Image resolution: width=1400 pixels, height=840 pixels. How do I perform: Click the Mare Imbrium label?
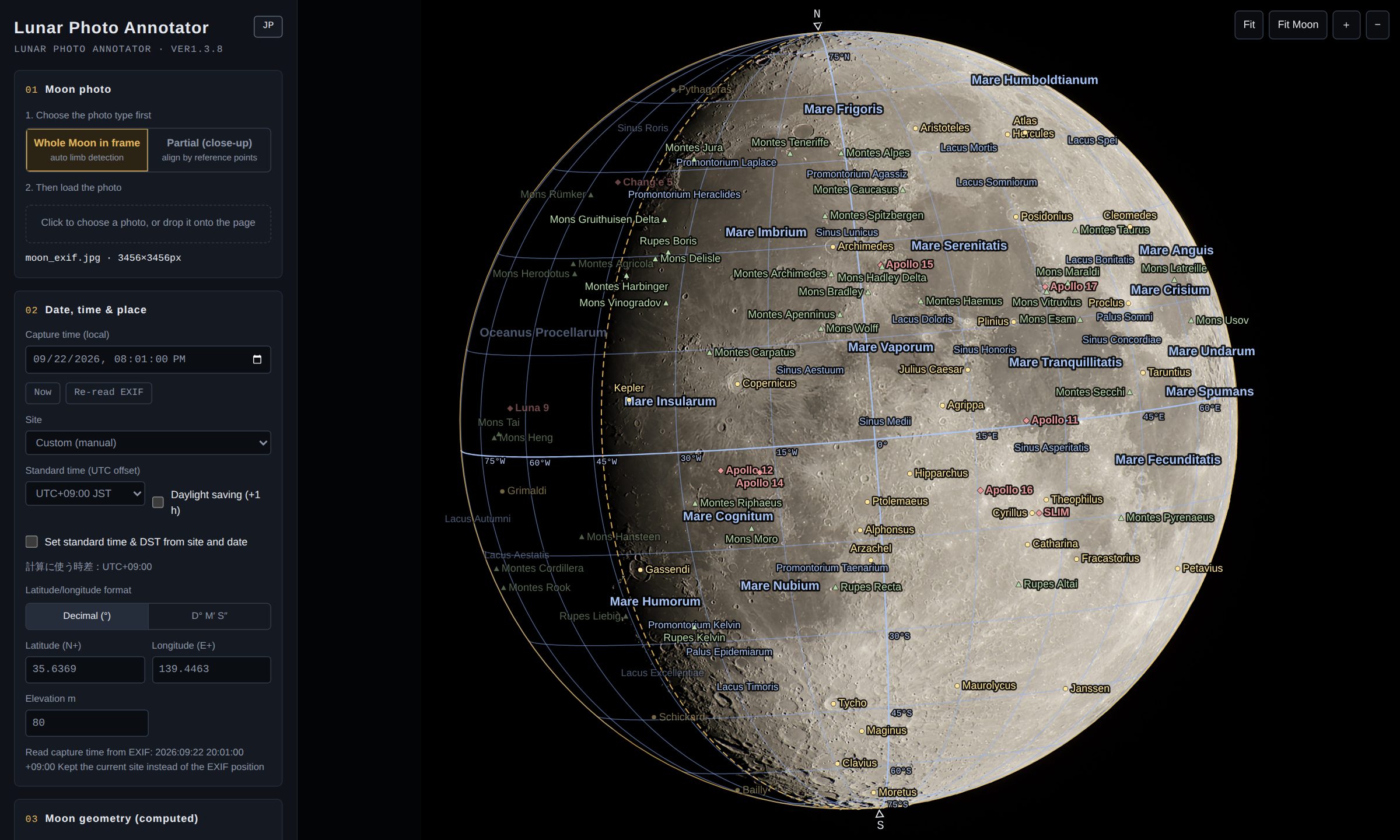pyautogui.click(x=766, y=232)
